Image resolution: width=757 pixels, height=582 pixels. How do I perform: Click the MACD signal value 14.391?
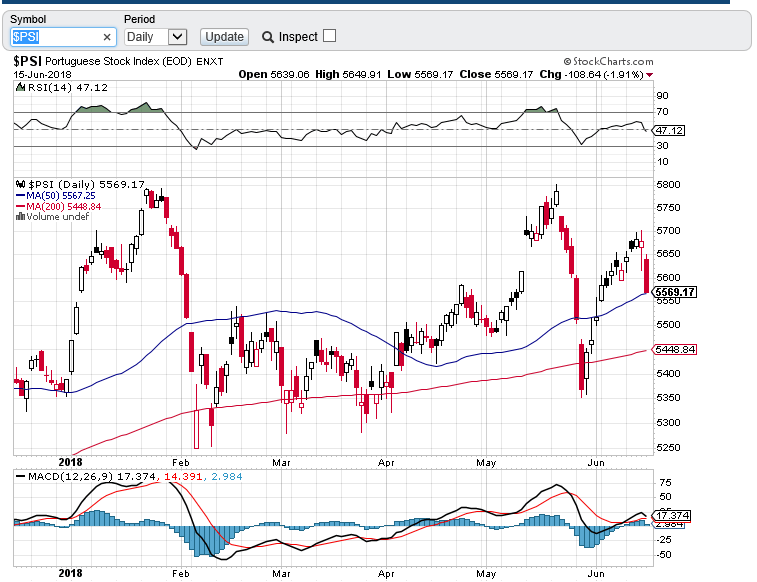183,476
